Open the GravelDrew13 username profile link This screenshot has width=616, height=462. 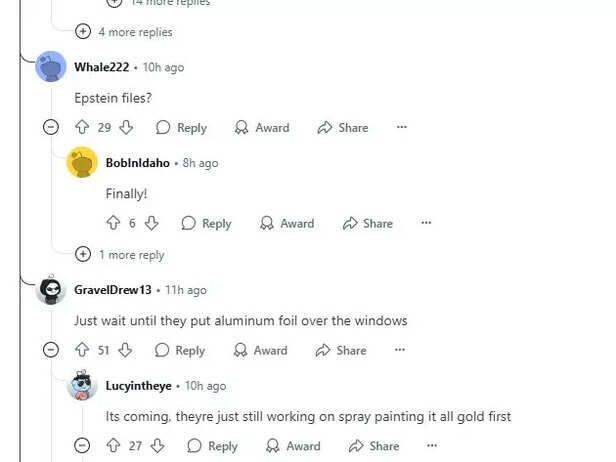pos(113,290)
